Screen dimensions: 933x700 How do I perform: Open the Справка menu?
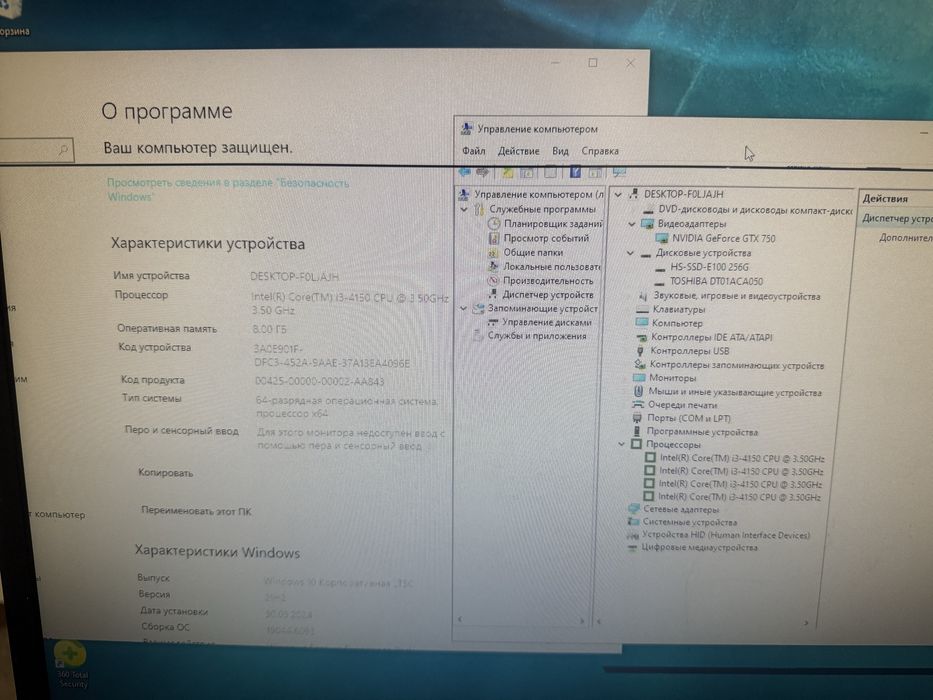[x=600, y=151]
